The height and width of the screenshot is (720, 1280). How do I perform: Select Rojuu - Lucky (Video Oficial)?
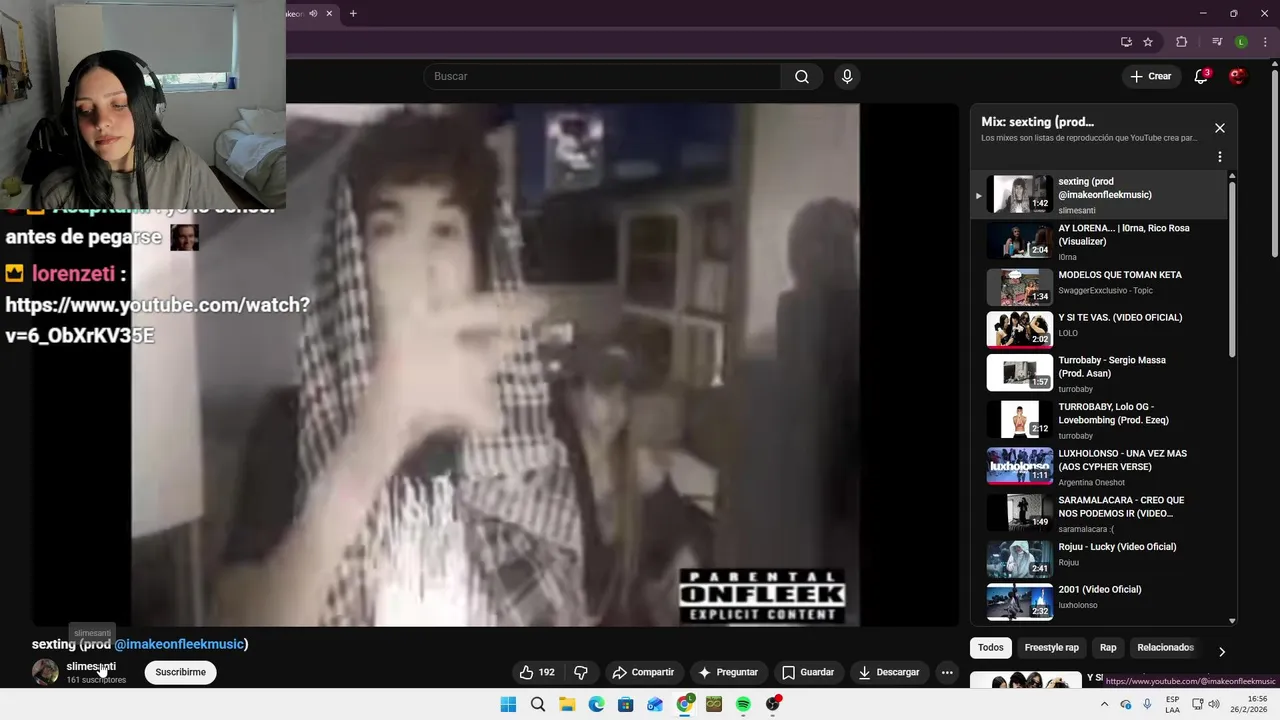click(1100, 559)
